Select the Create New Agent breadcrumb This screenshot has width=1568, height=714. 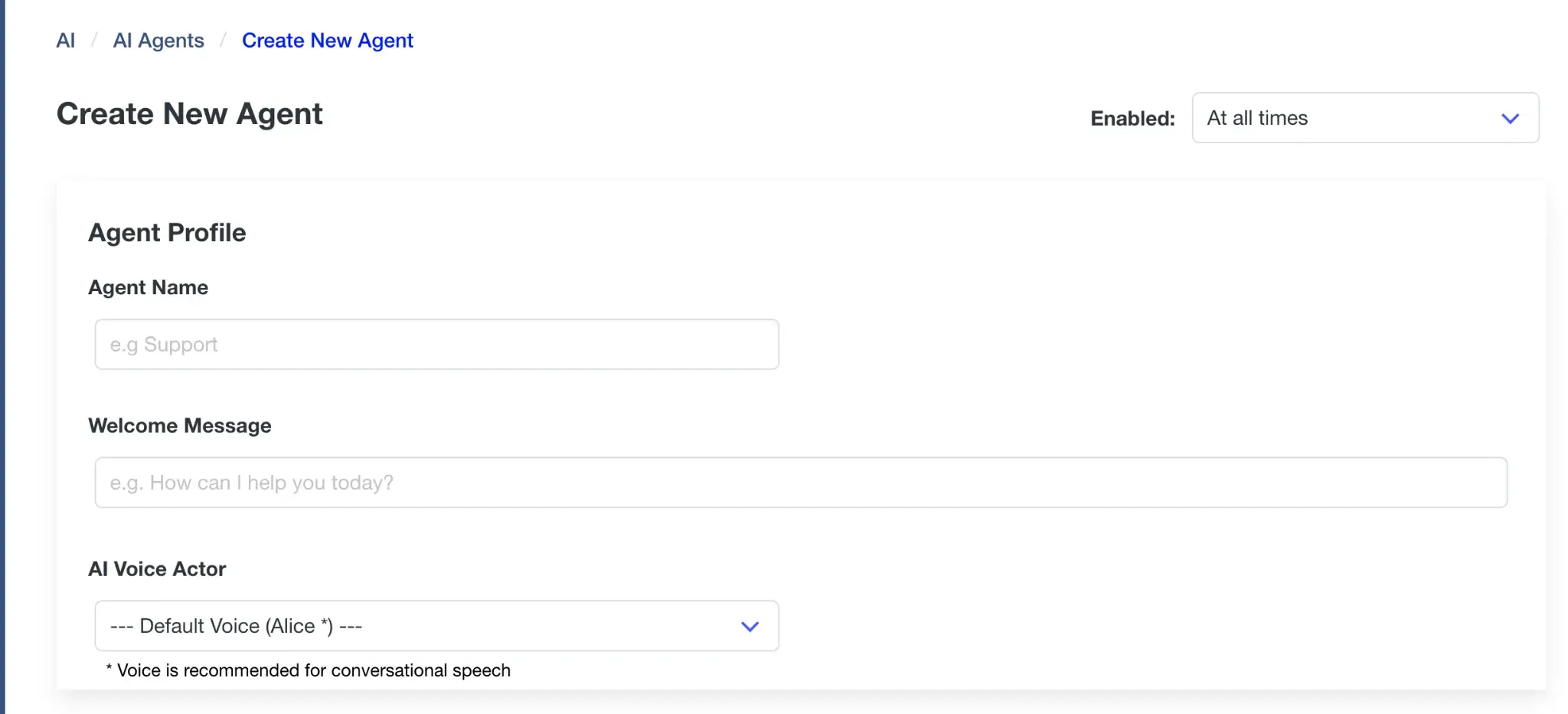328,40
